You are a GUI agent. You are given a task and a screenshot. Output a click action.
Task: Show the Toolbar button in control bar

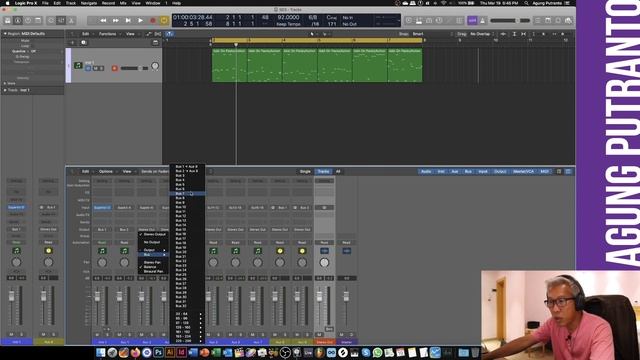38,20
